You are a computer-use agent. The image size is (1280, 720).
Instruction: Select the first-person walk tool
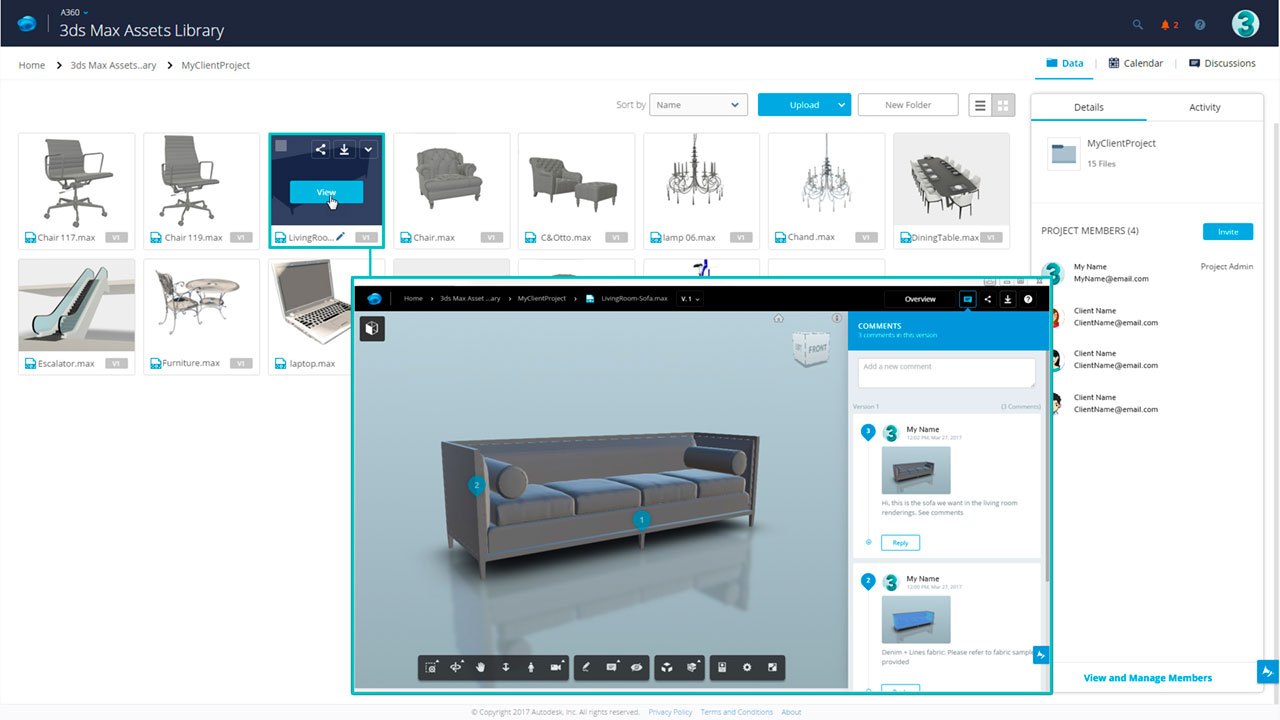pyautogui.click(x=532, y=667)
